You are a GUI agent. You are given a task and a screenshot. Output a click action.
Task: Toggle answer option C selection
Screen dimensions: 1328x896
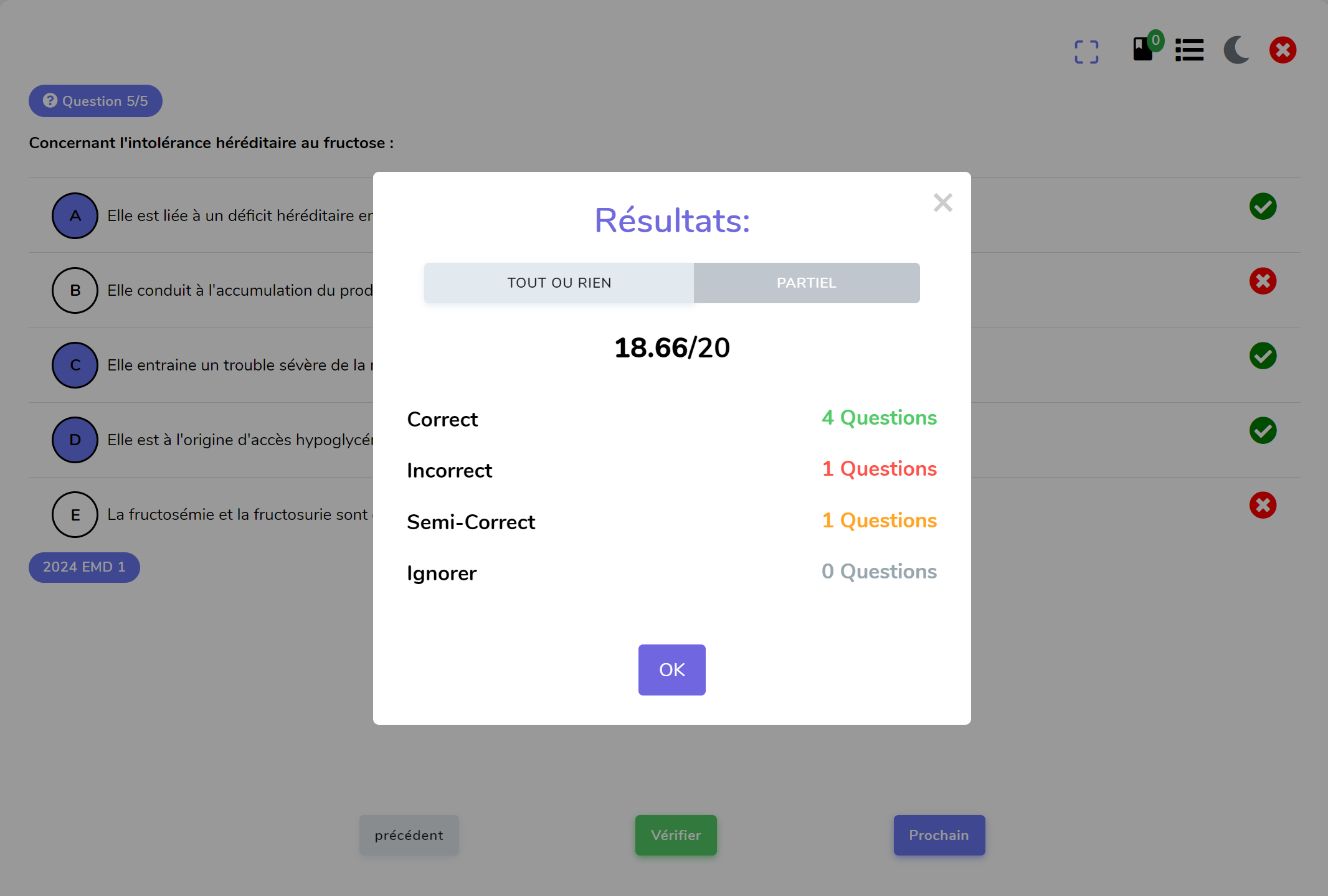74,364
